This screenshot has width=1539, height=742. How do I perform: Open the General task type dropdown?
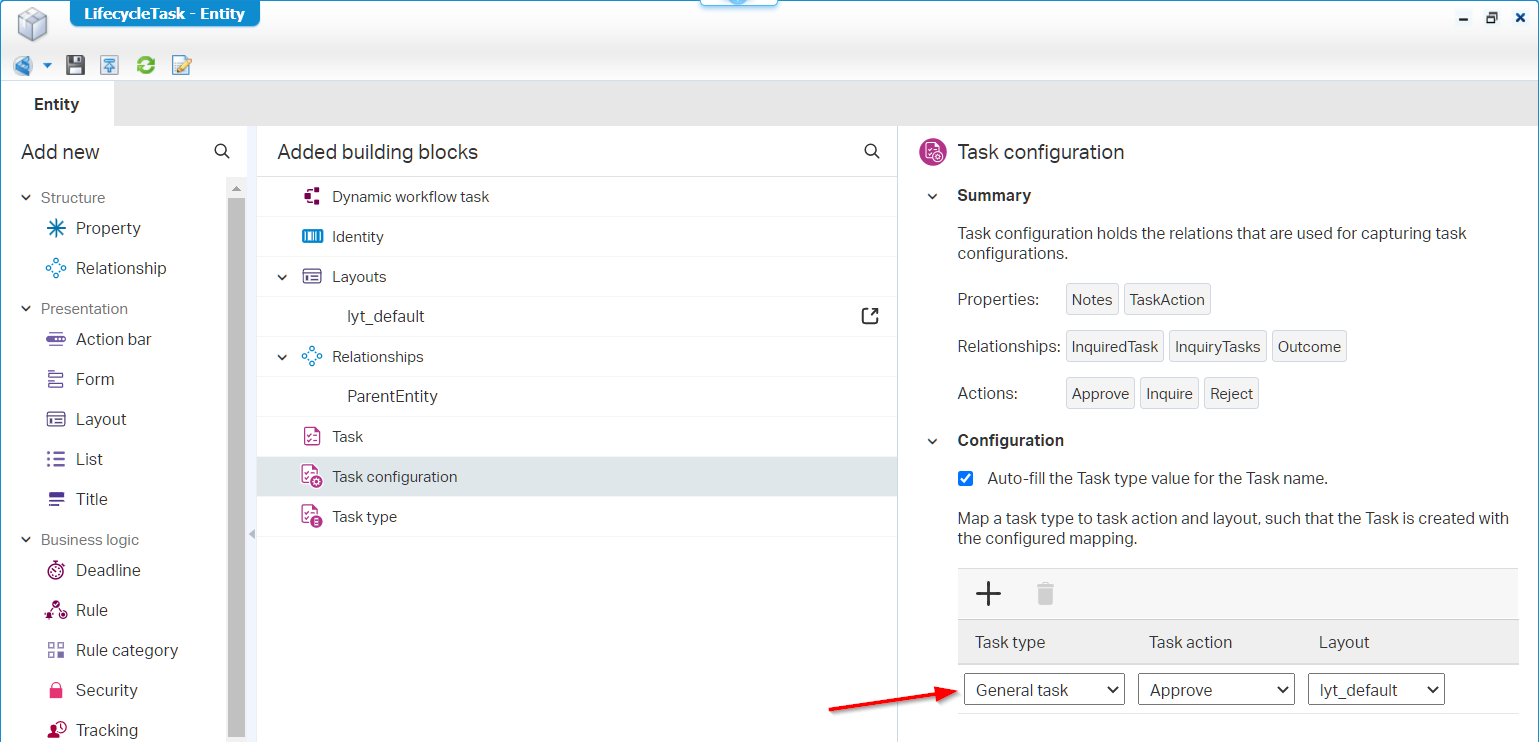(1044, 690)
